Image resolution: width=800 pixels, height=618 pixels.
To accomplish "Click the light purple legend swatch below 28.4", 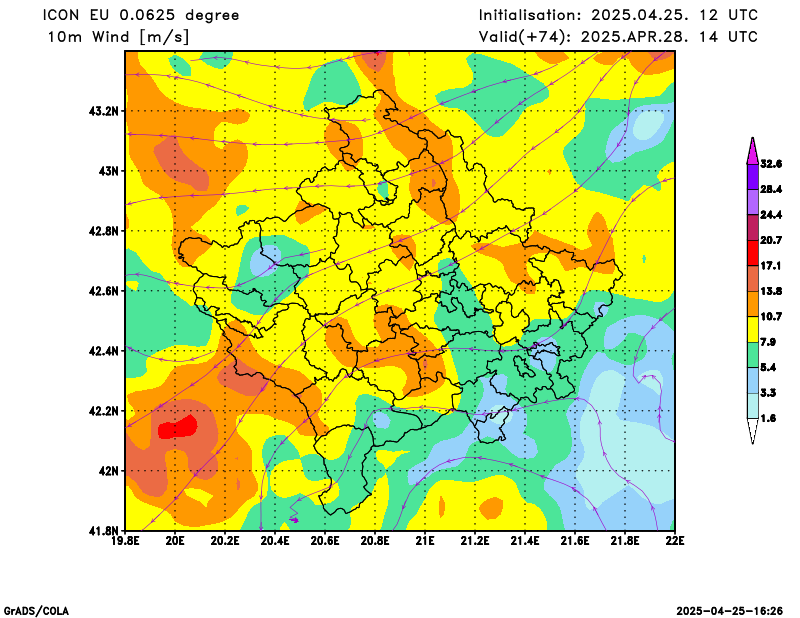I will [752, 202].
